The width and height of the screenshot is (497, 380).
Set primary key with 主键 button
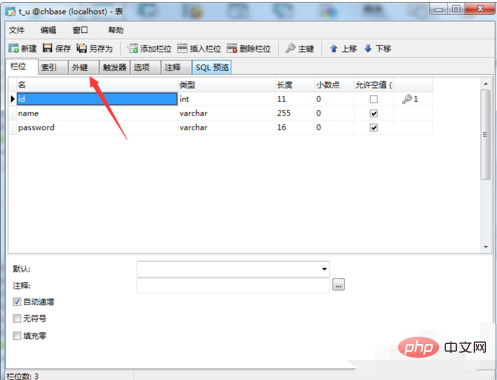299,48
